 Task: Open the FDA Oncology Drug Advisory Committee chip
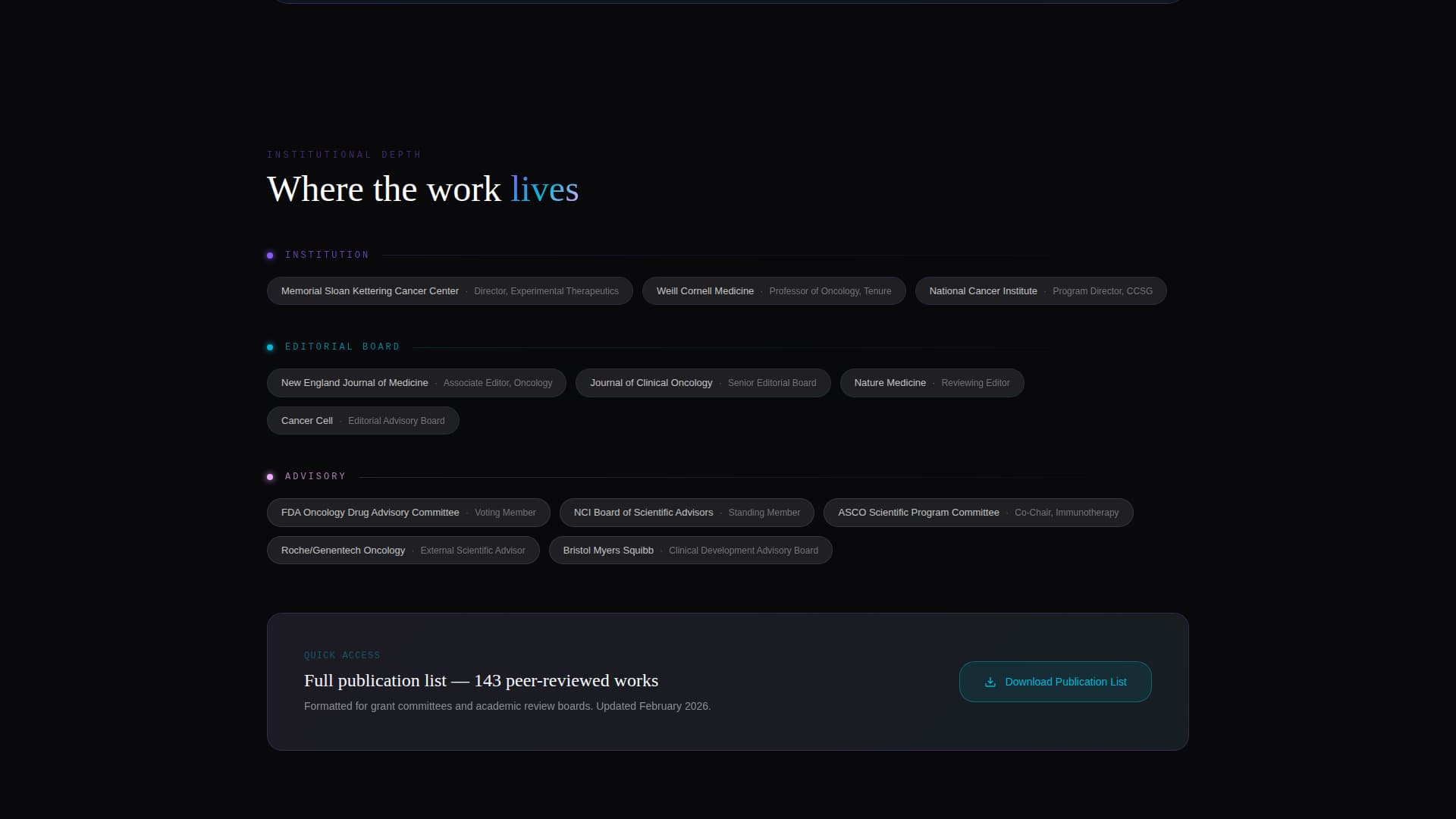[408, 513]
